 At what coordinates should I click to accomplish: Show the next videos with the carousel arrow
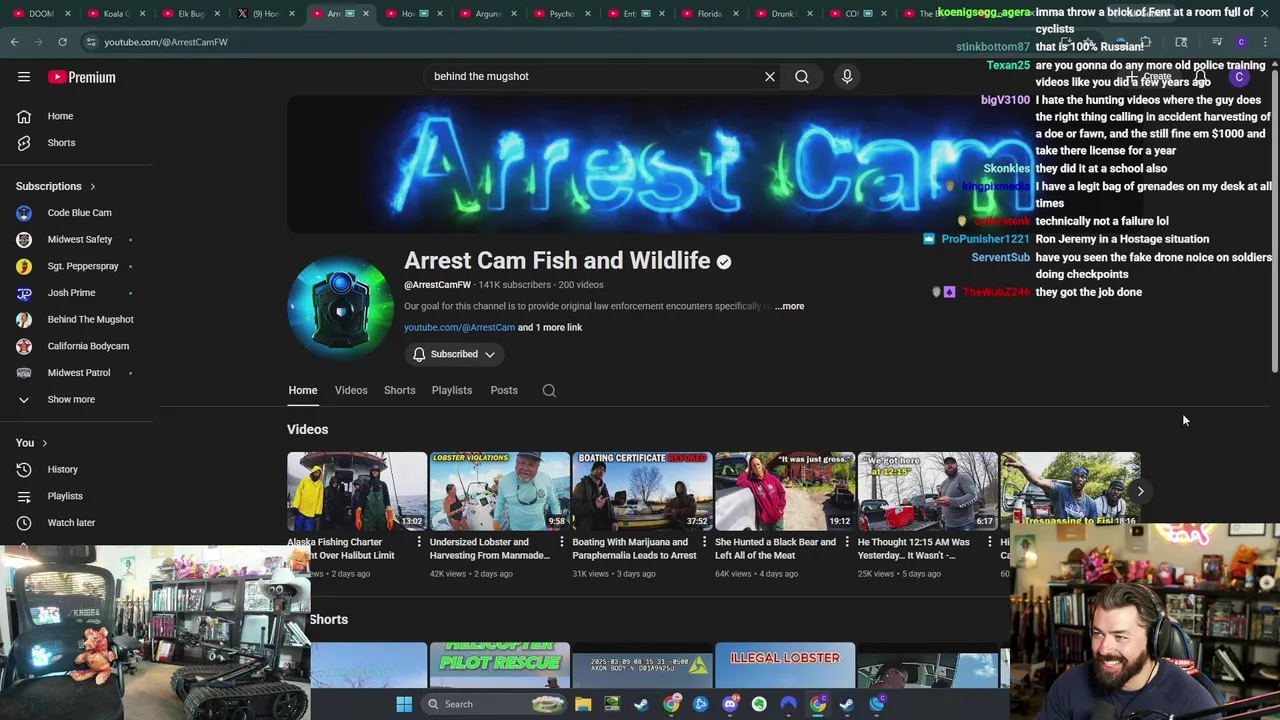coord(1140,491)
